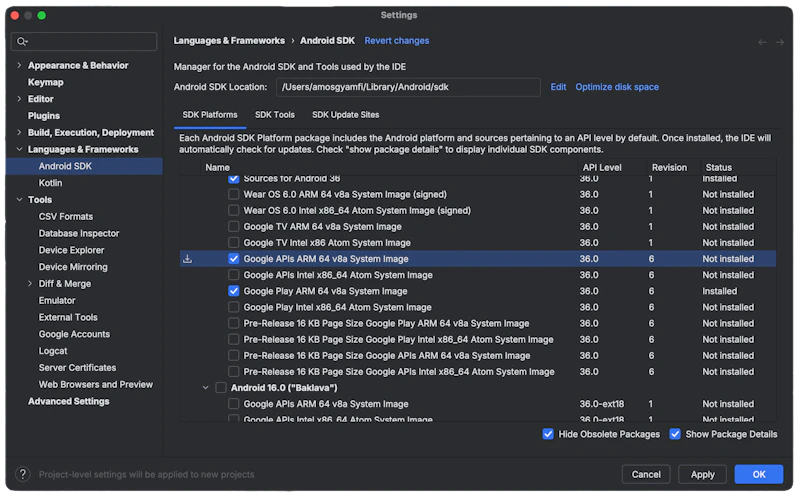Open Web Browsers and Preview settings

click(96, 385)
